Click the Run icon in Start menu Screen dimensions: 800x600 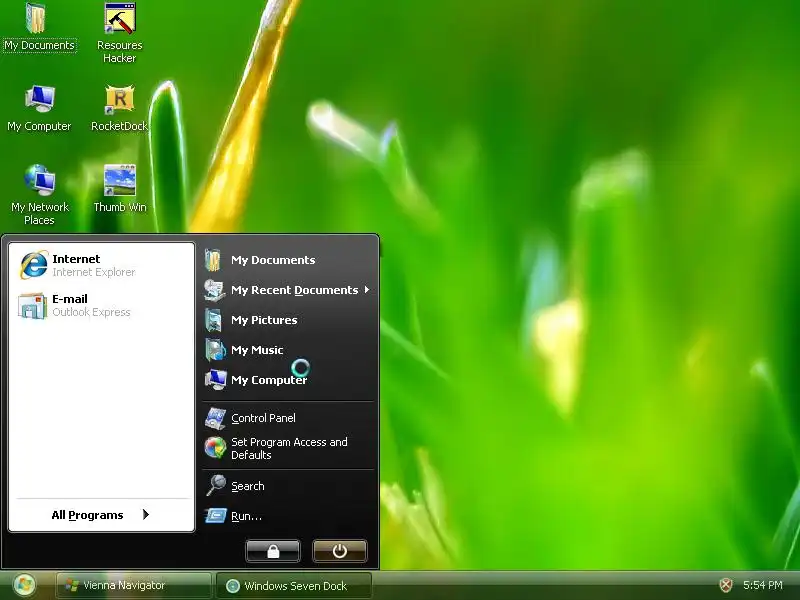[x=215, y=515]
